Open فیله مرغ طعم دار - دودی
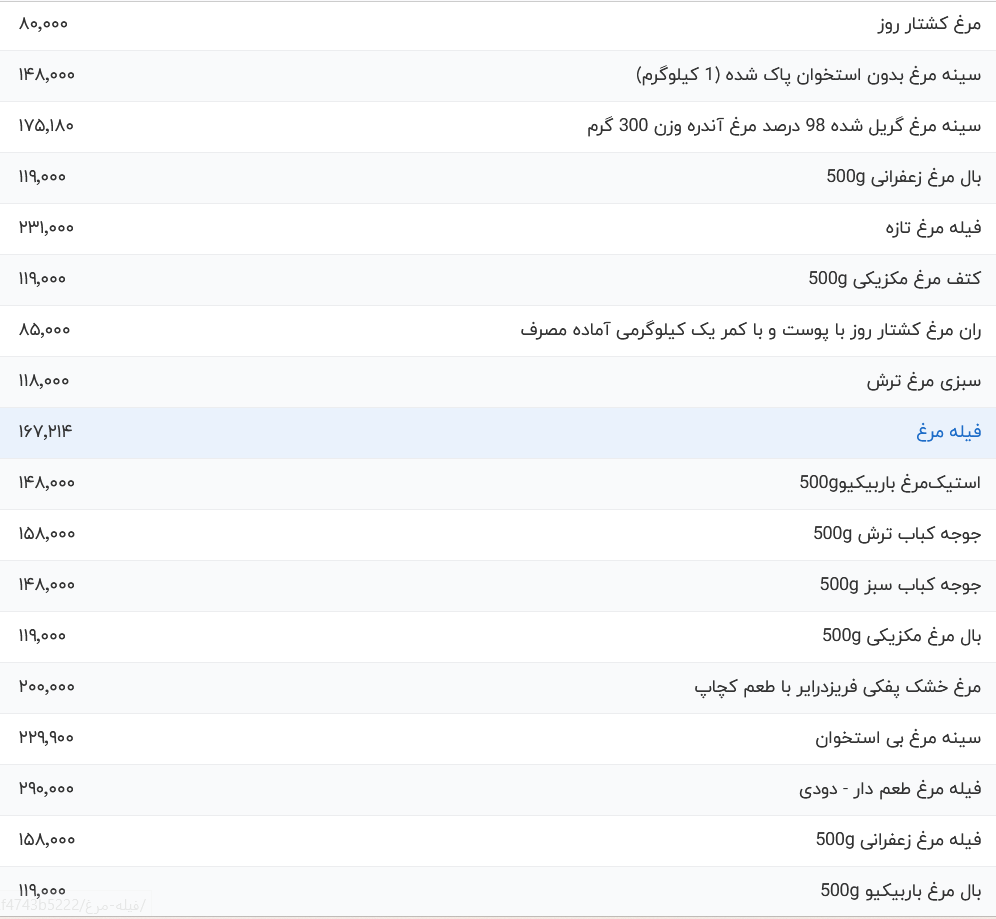This screenshot has width=996, height=919. pos(890,789)
